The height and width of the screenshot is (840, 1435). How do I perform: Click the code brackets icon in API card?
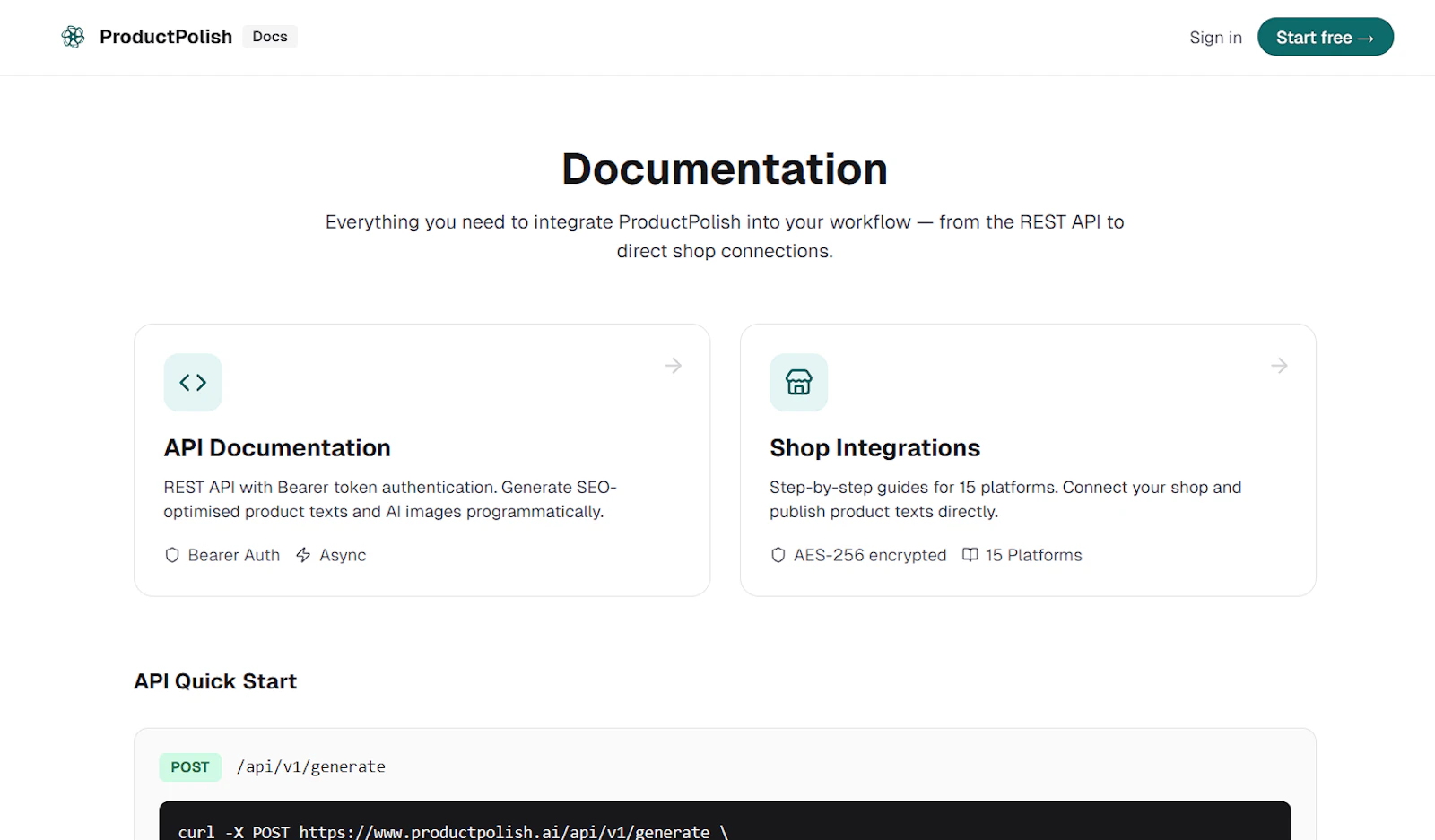pos(193,383)
